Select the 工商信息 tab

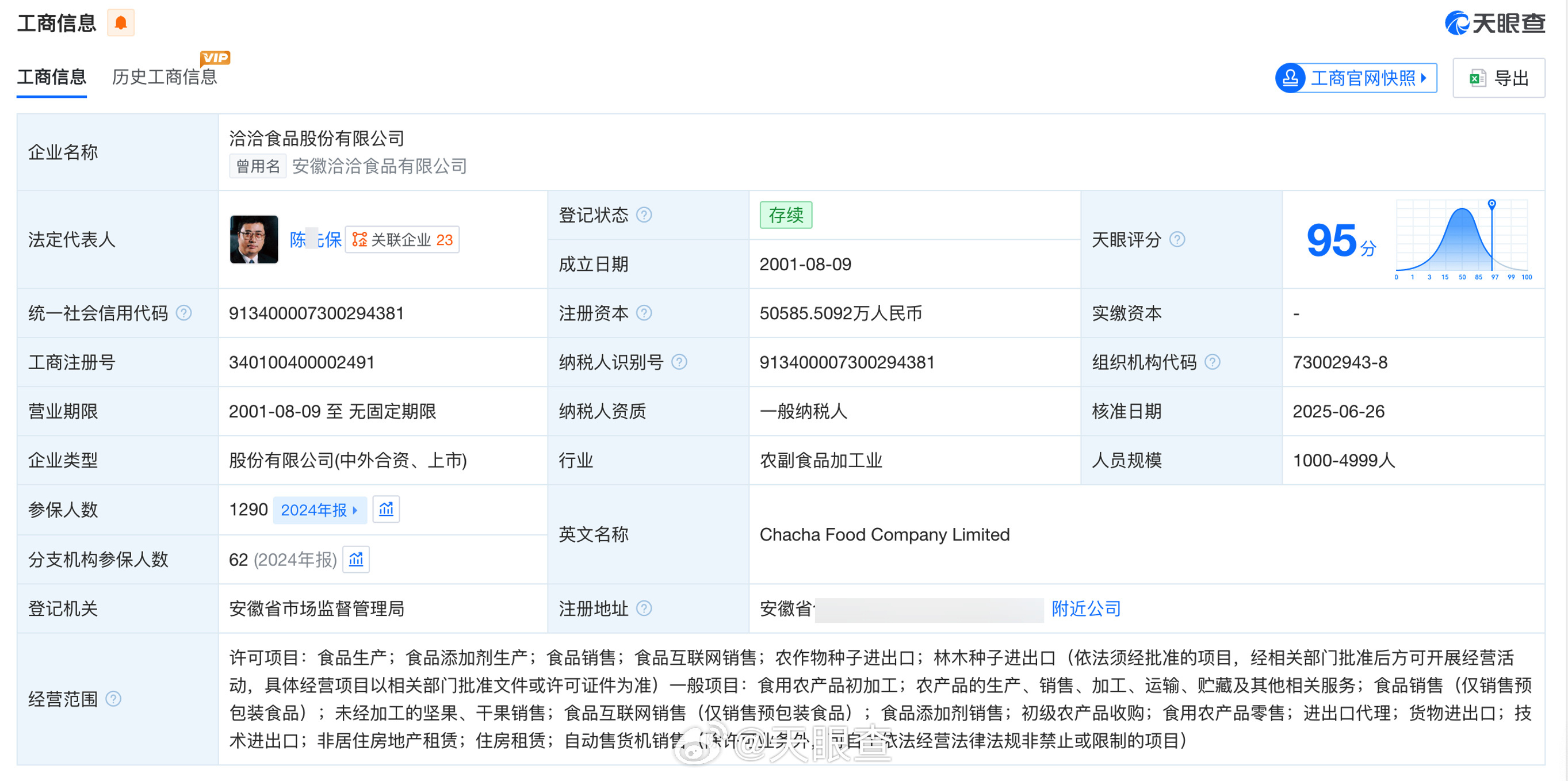52,76
